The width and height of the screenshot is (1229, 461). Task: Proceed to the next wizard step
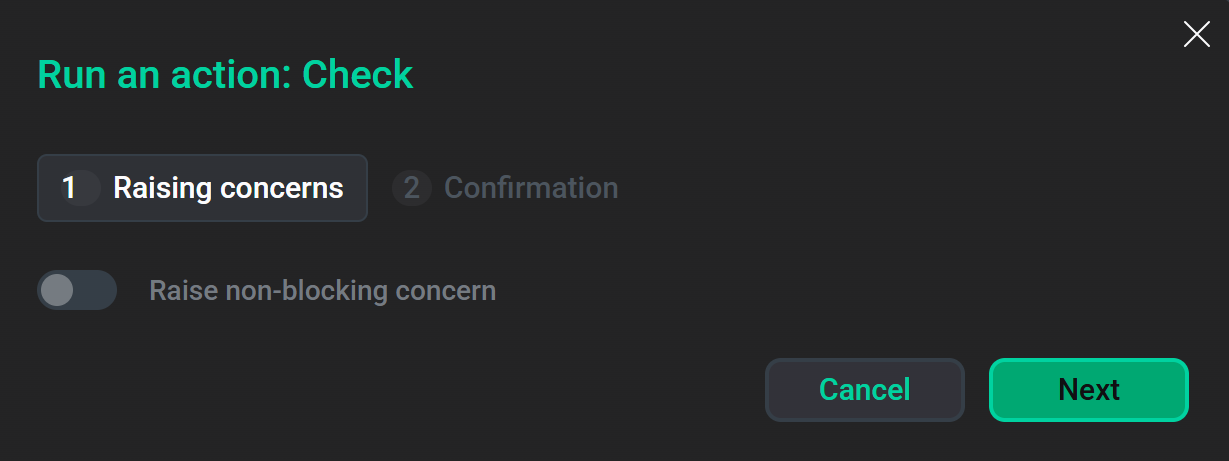[1088, 389]
